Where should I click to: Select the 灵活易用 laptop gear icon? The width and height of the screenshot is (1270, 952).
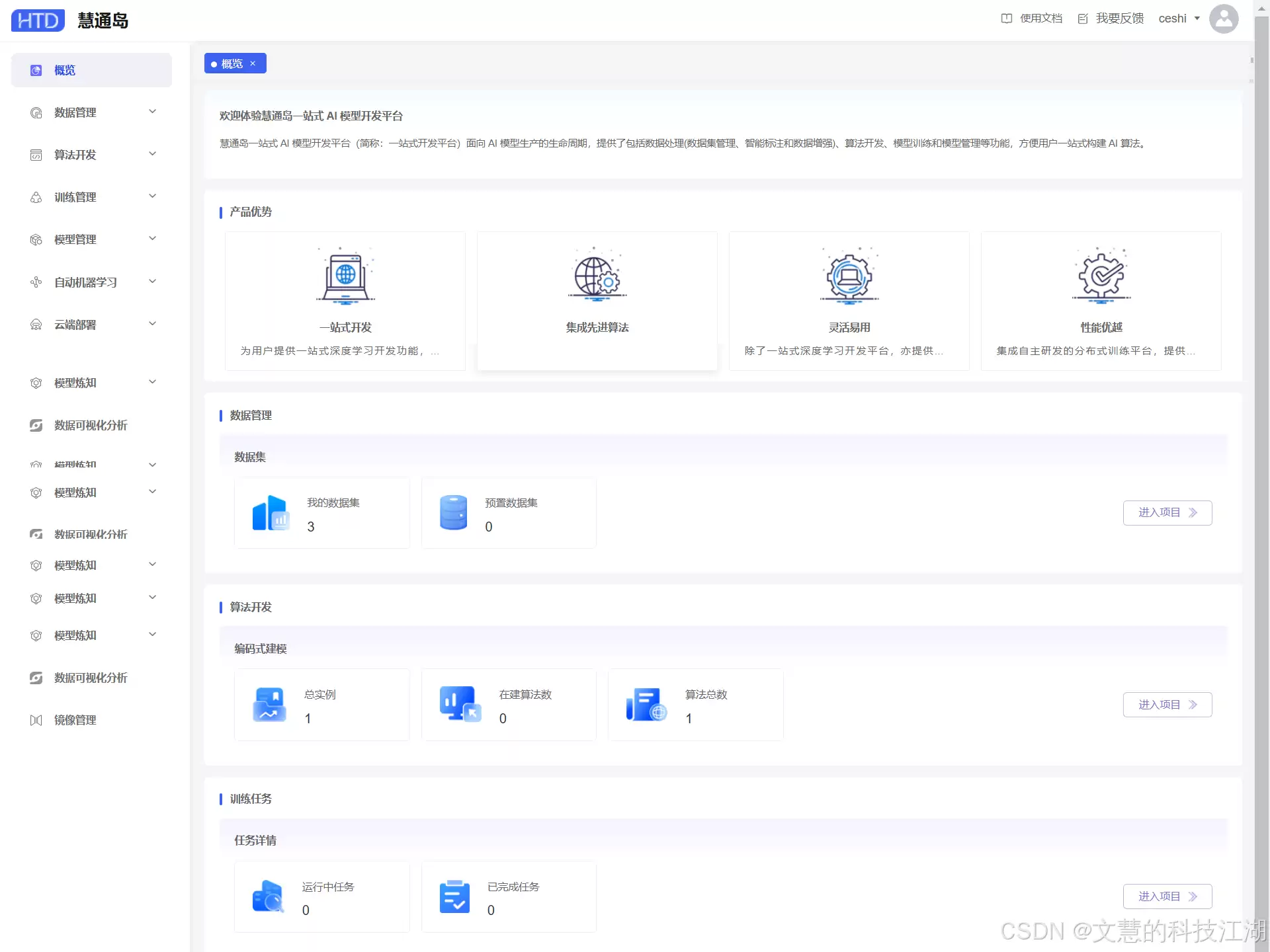849,276
